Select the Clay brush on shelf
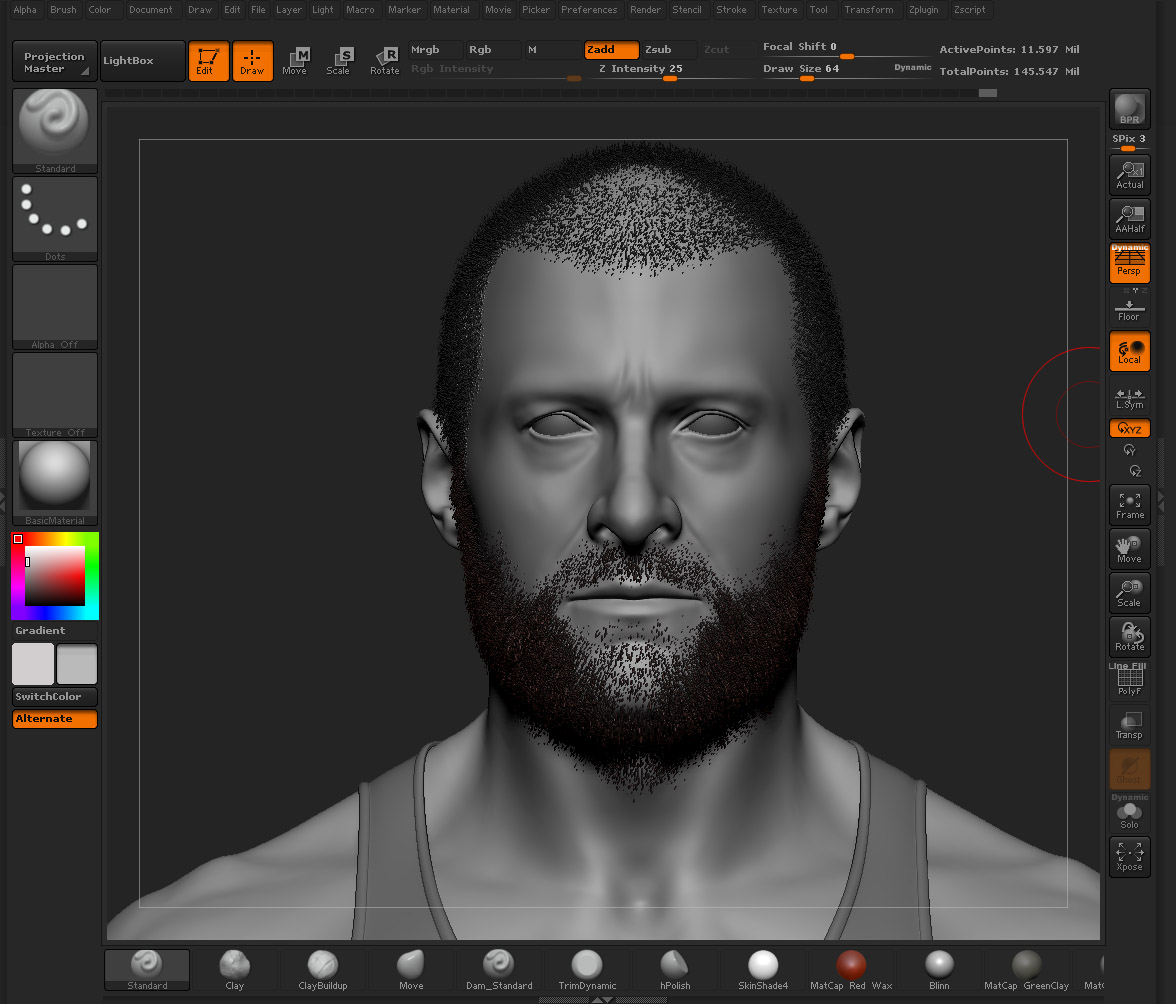The width and height of the screenshot is (1176, 1004). click(235, 970)
